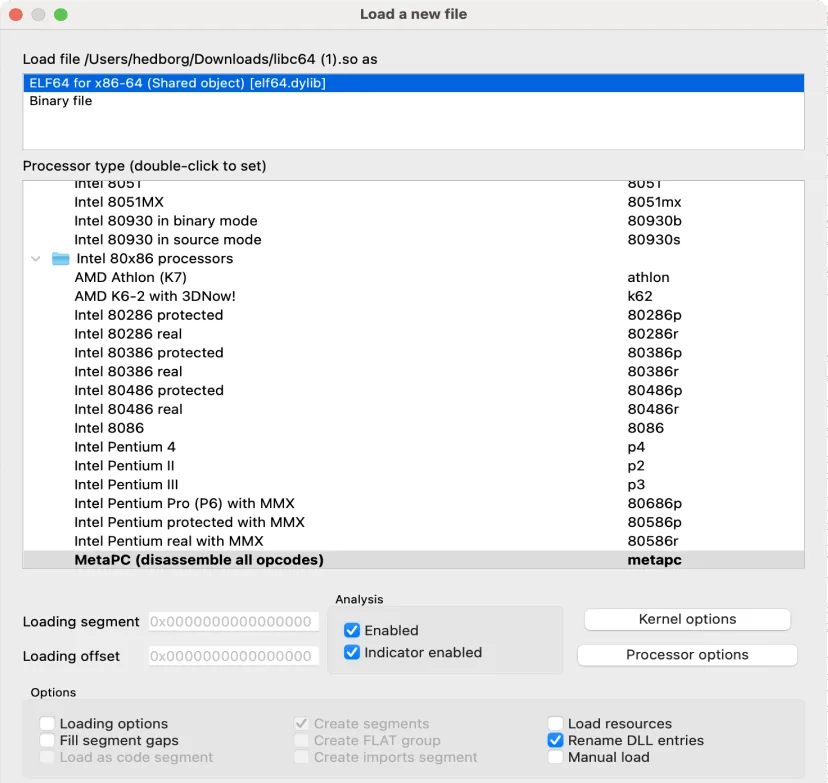The height and width of the screenshot is (783, 828).
Task: Select Intel 80386 protected processor
Action: 413,353
